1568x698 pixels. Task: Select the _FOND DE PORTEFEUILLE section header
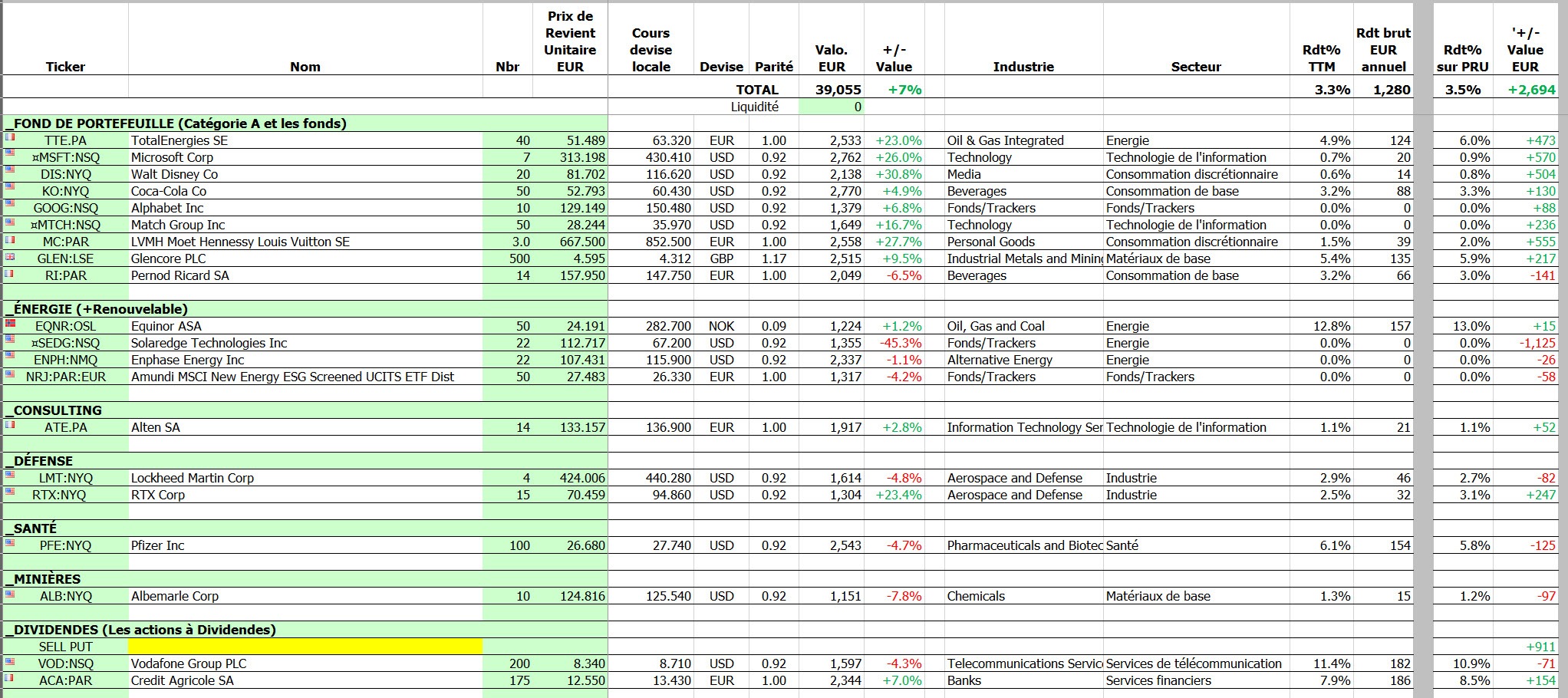(305, 123)
